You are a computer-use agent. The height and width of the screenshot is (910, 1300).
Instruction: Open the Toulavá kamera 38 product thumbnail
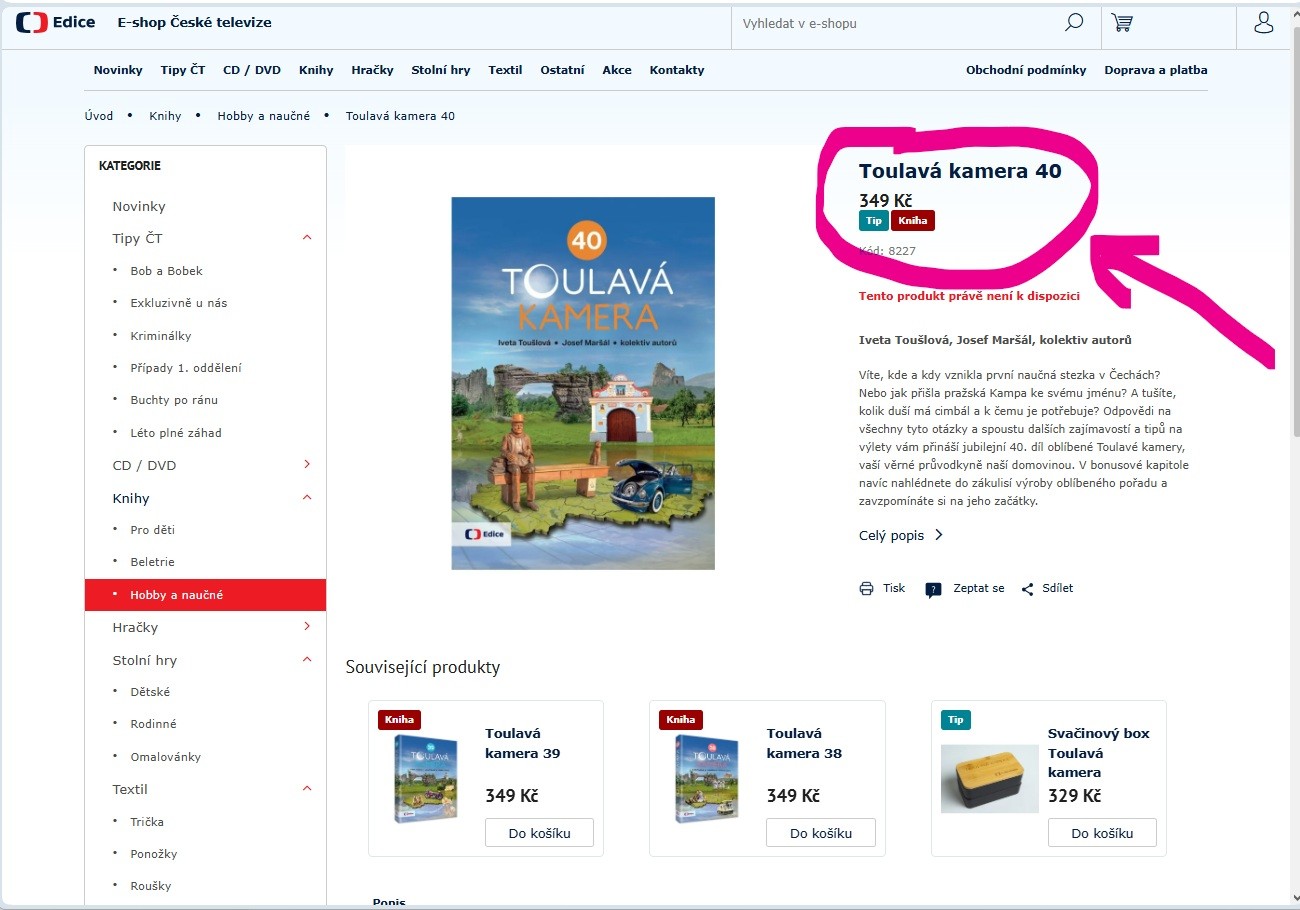[707, 779]
